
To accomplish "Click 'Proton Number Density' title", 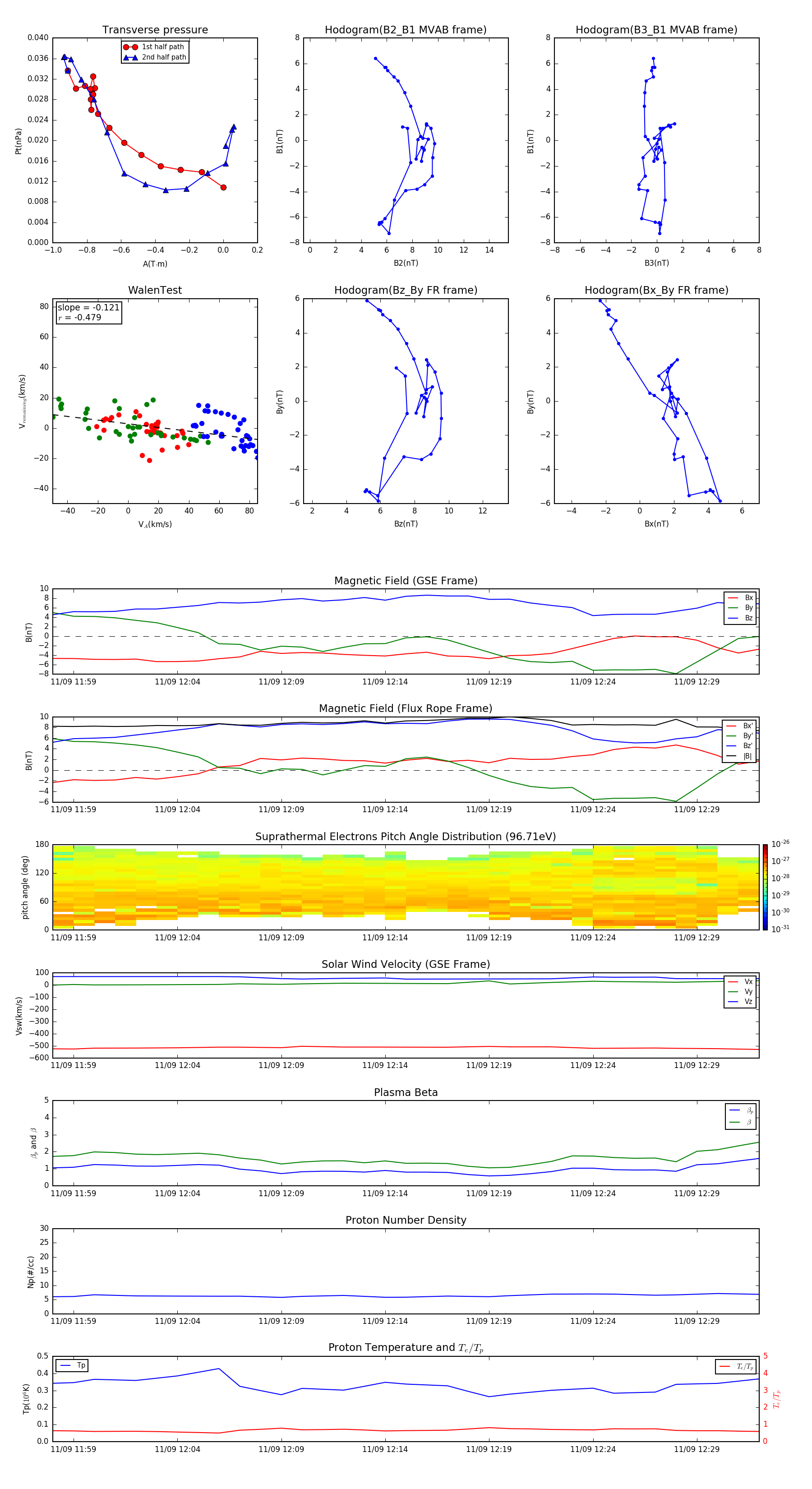I will 406,1221.
